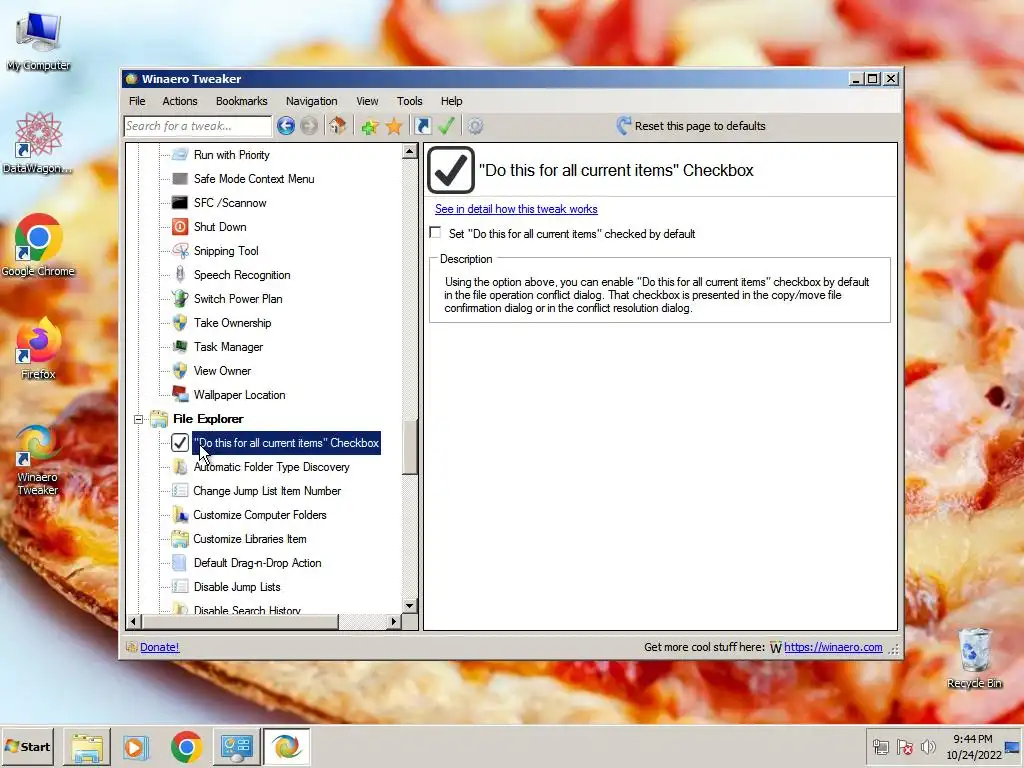The image size is (1024, 768).
Task: Click the horizontal scrollbar left arrow
Action: (x=133, y=621)
